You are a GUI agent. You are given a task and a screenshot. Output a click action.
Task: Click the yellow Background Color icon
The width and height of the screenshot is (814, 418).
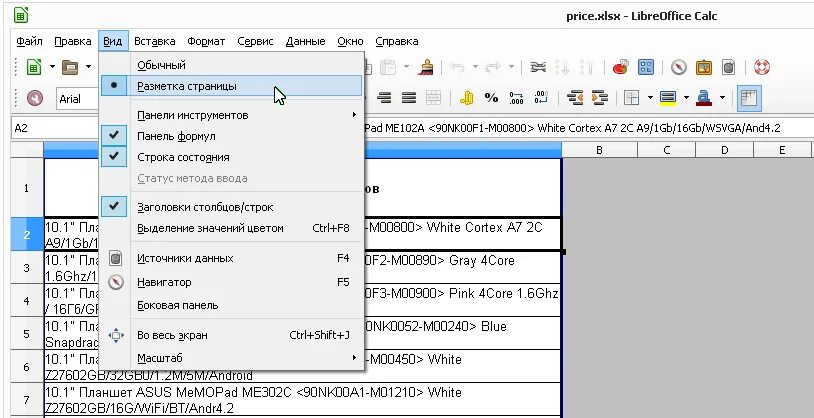[x=668, y=98]
